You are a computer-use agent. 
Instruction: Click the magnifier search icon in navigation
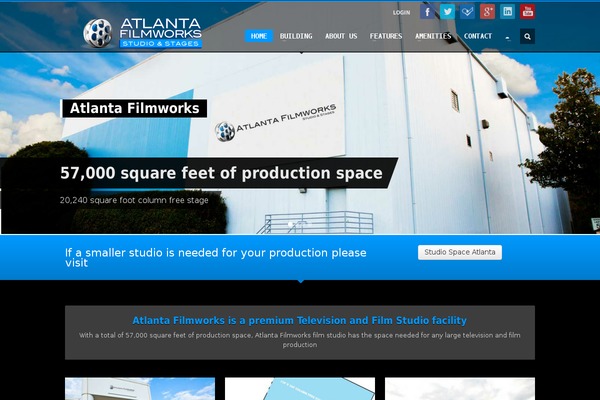(527, 36)
